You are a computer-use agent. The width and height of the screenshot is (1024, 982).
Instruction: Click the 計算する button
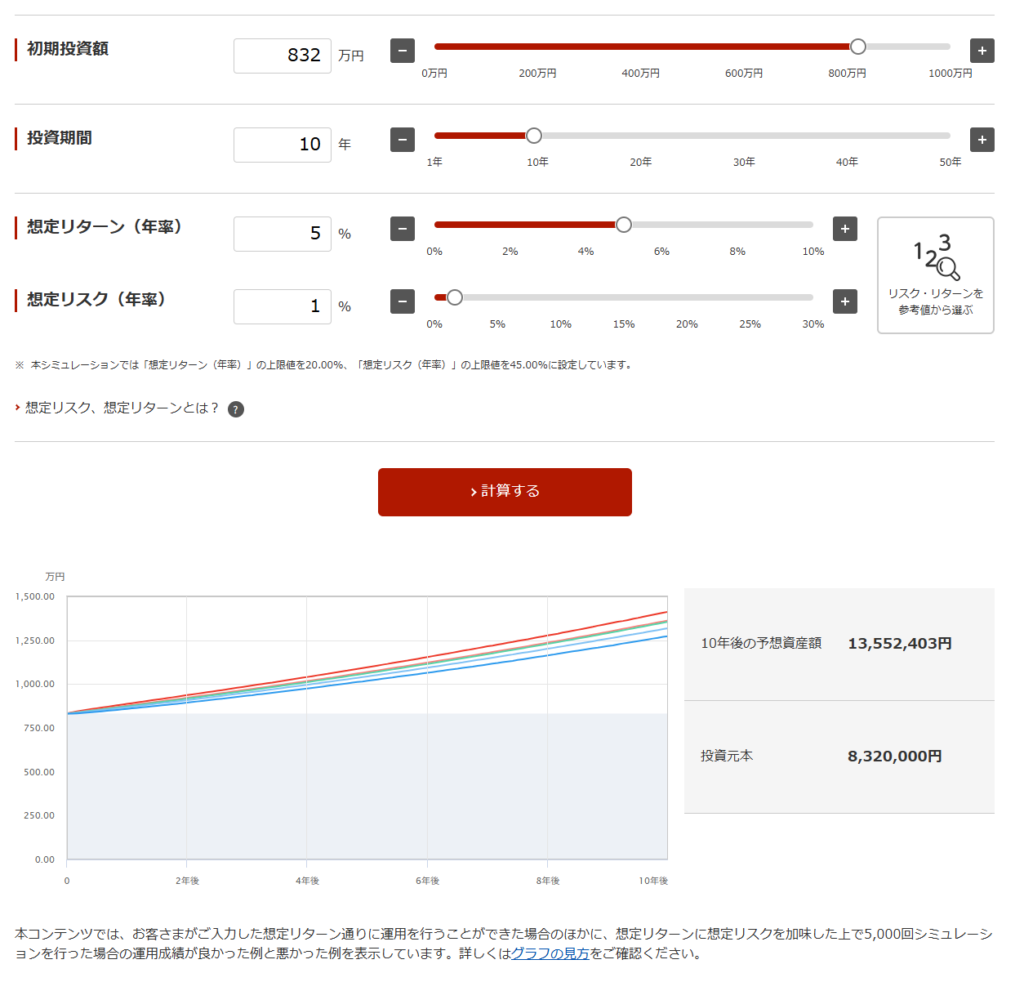[505, 491]
